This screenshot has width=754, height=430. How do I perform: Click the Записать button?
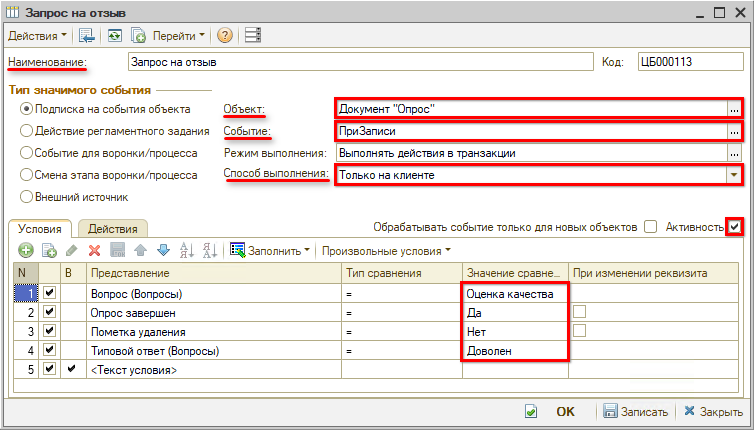[x=636, y=412]
